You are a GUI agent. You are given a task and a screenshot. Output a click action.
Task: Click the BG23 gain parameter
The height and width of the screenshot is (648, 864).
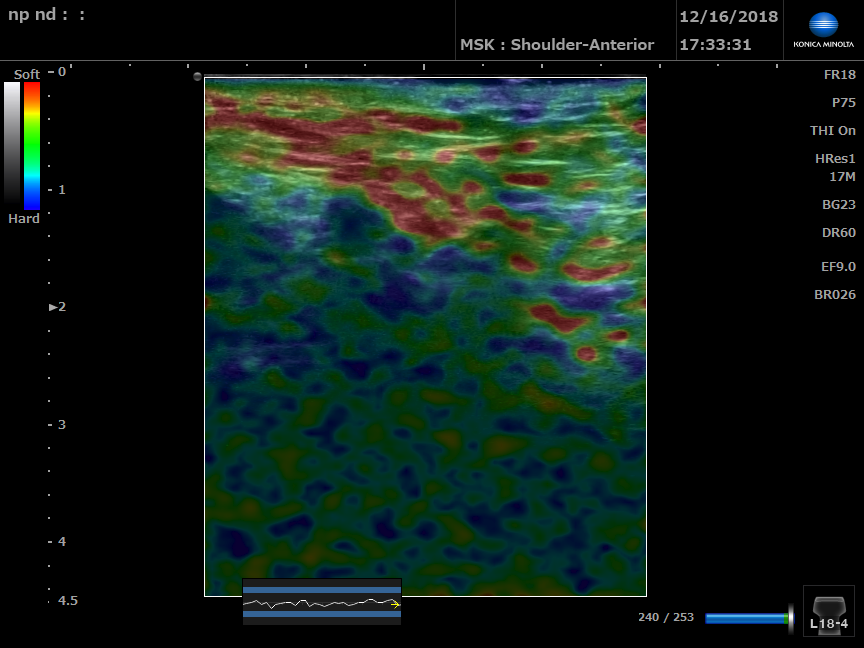(x=838, y=204)
